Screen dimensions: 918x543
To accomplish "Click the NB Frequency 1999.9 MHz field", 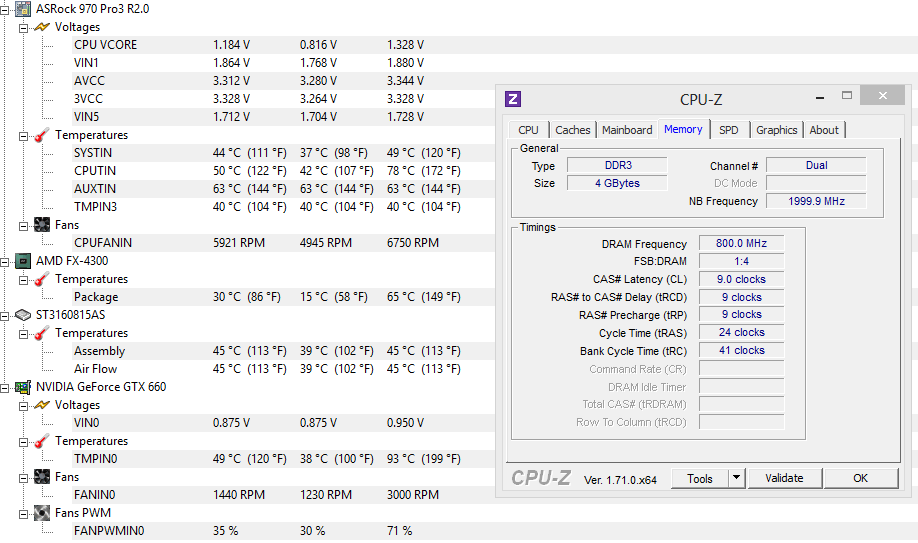I will tap(816, 201).
